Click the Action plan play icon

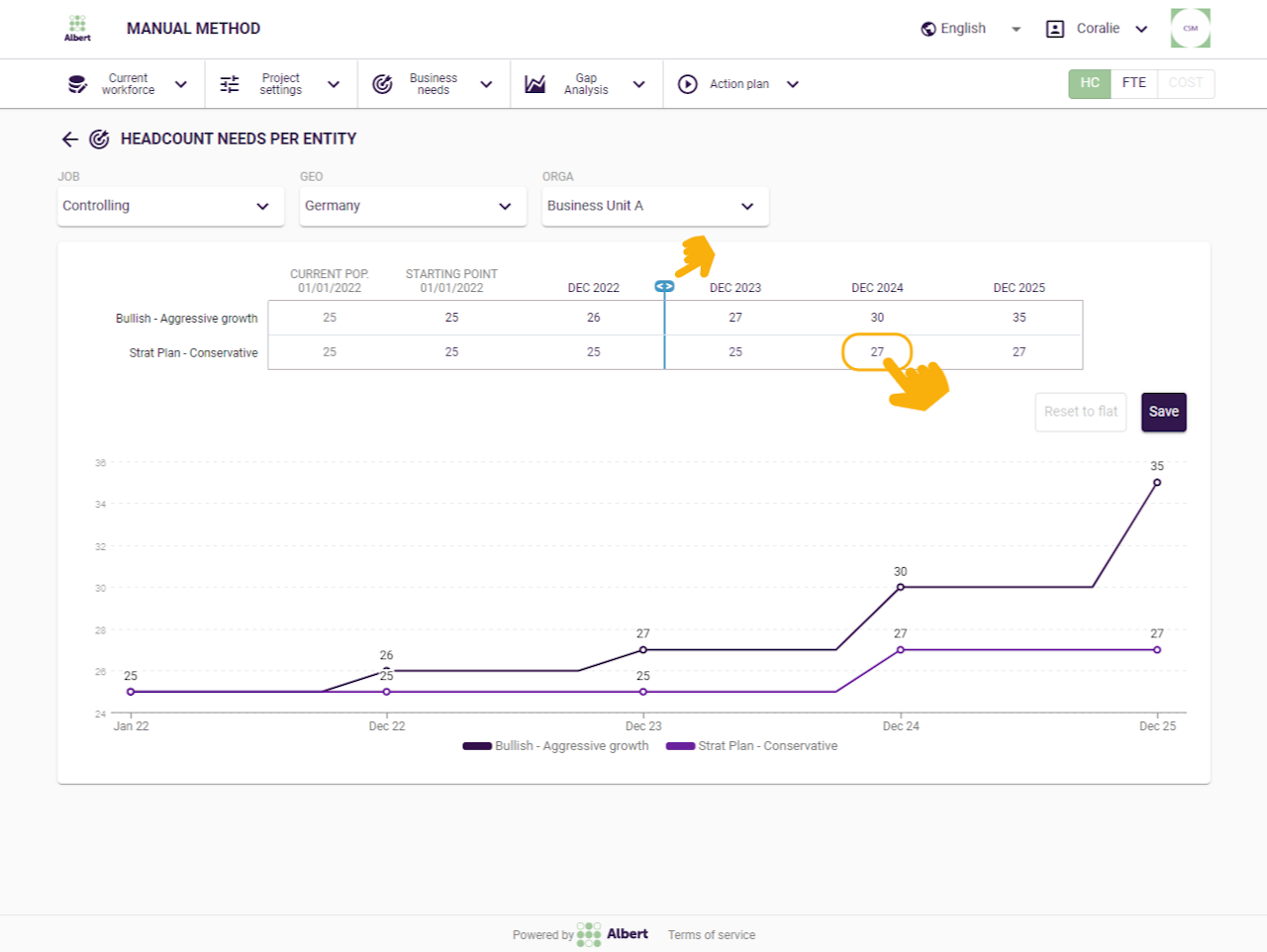[688, 84]
